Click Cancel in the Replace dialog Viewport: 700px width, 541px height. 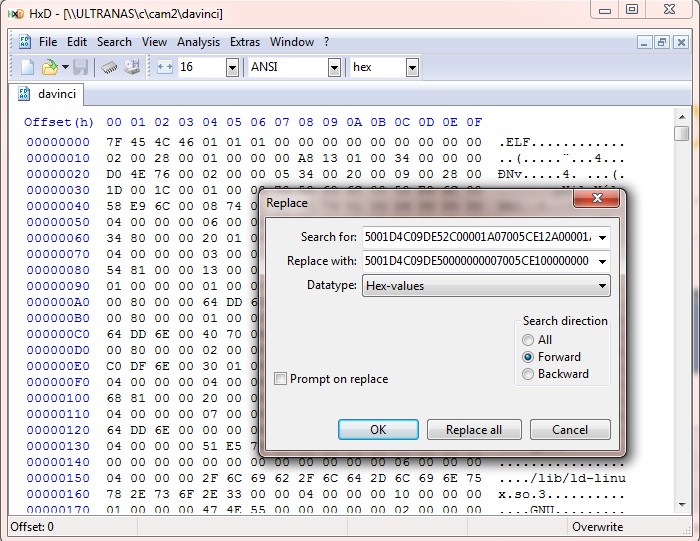pyautogui.click(x=569, y=430)
